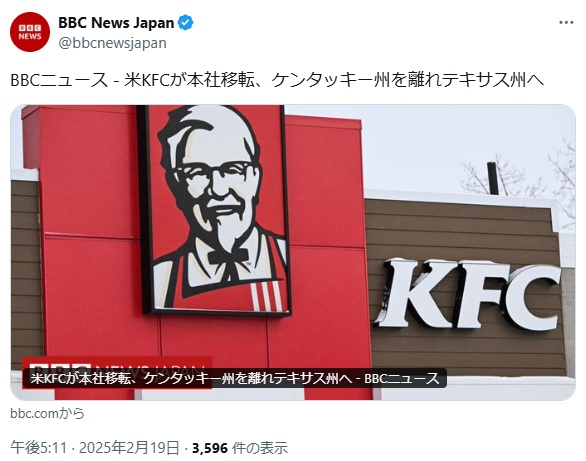The height and width of the screenshot is (461, 586).
Task: Click the 2025年2月19日 date
Action: pos(129,448)
